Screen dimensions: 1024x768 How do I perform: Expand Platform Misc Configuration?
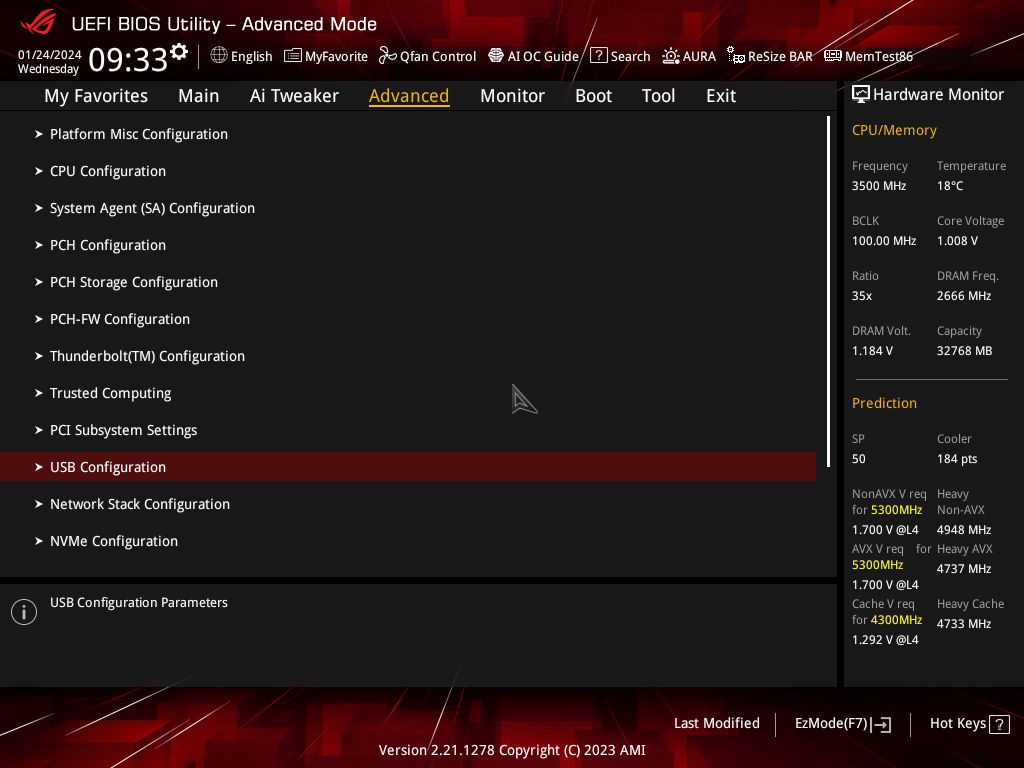tap(139, 134)
